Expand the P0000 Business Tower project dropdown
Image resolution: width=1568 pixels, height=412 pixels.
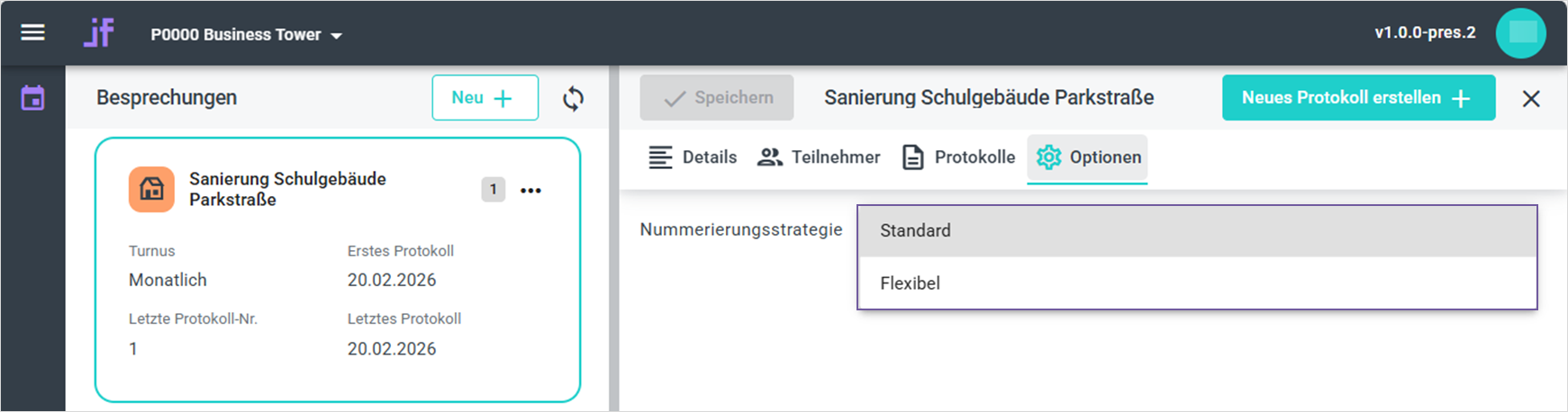(x=246, y=35)
